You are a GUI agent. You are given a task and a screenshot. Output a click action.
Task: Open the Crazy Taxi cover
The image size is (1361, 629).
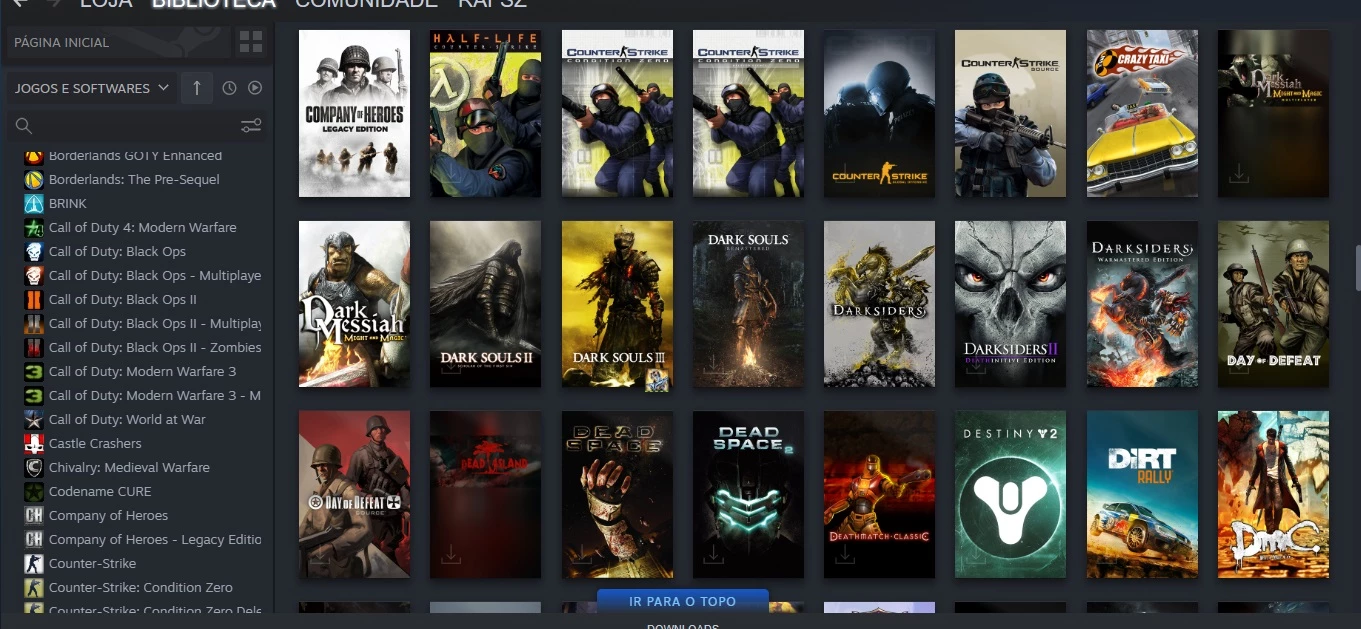click(x=1142, y=113)
